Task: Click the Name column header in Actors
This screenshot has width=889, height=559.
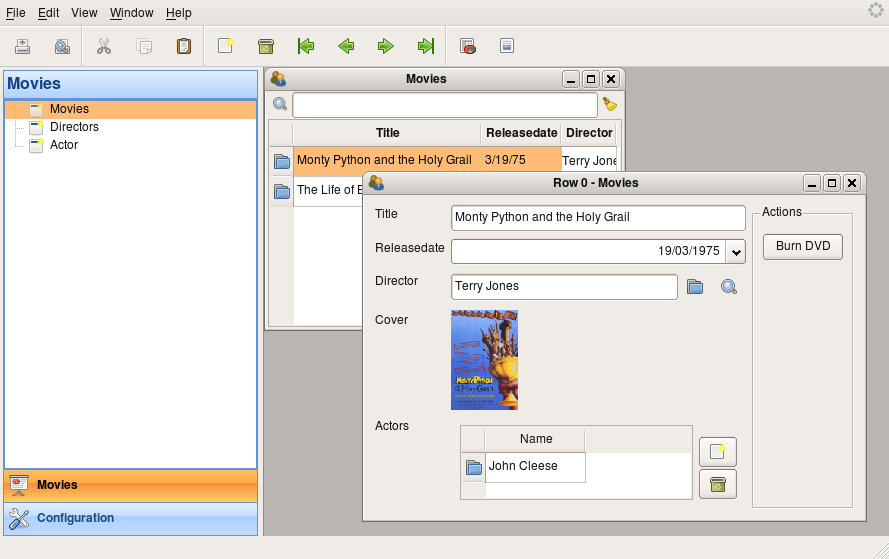Action: 535,439
